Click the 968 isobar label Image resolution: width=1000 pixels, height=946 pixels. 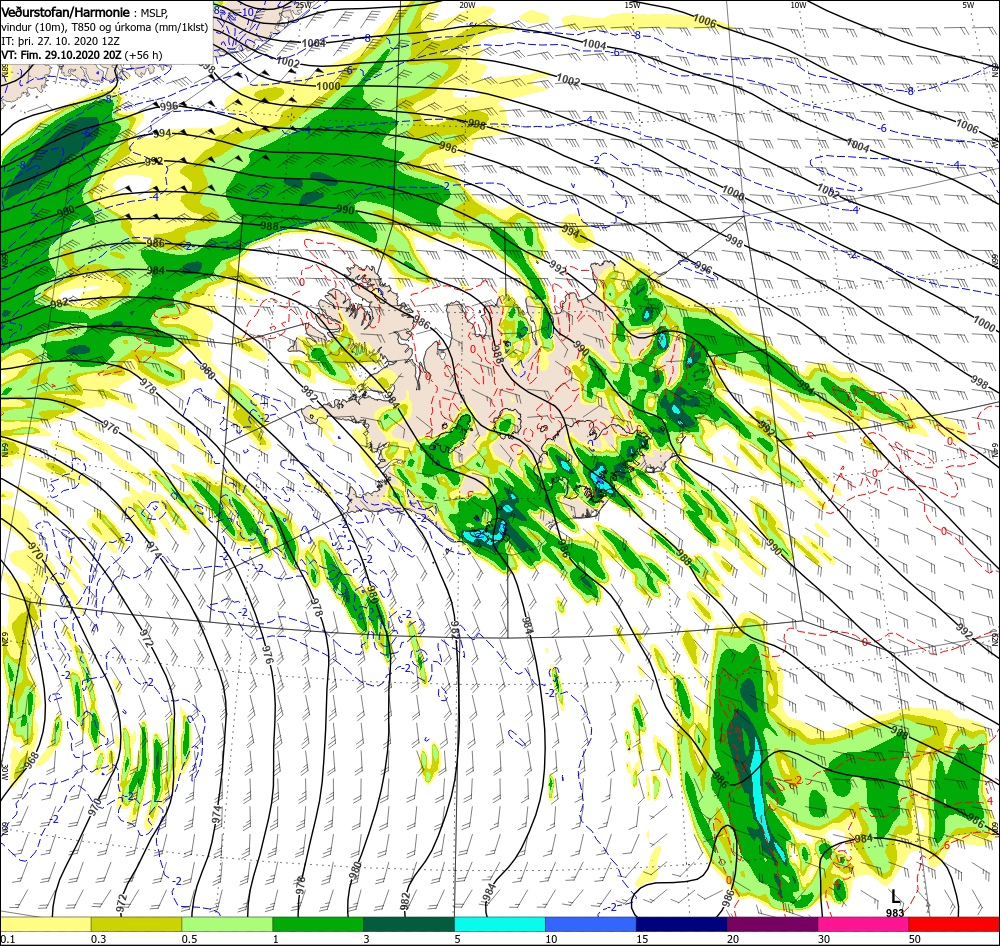coord(31,760)
